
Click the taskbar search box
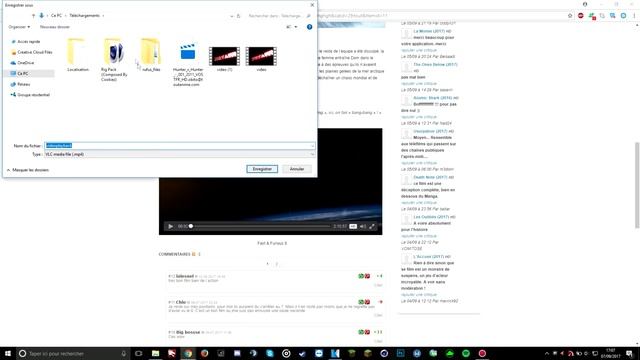[x=73, y=353]
